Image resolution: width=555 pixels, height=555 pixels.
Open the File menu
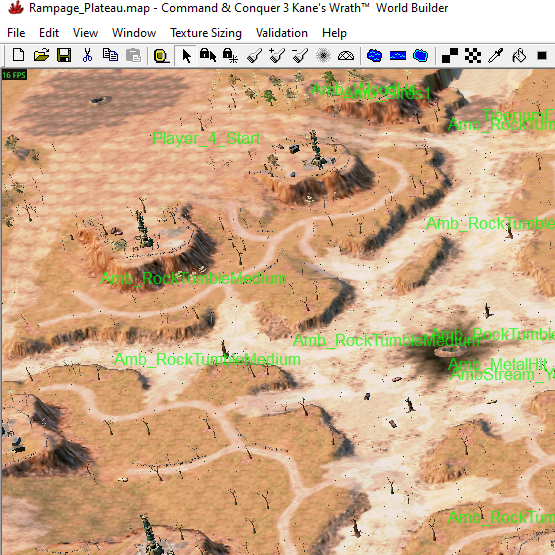pyautogui.click(x=16, y=33)
